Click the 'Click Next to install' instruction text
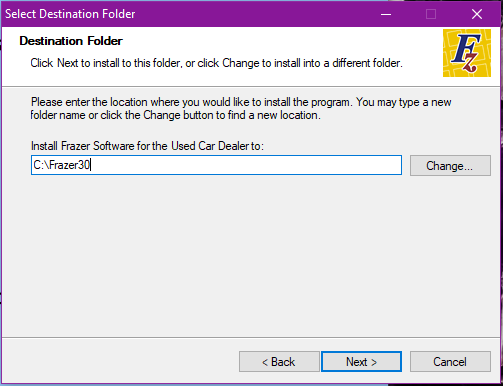 [216, 63]
